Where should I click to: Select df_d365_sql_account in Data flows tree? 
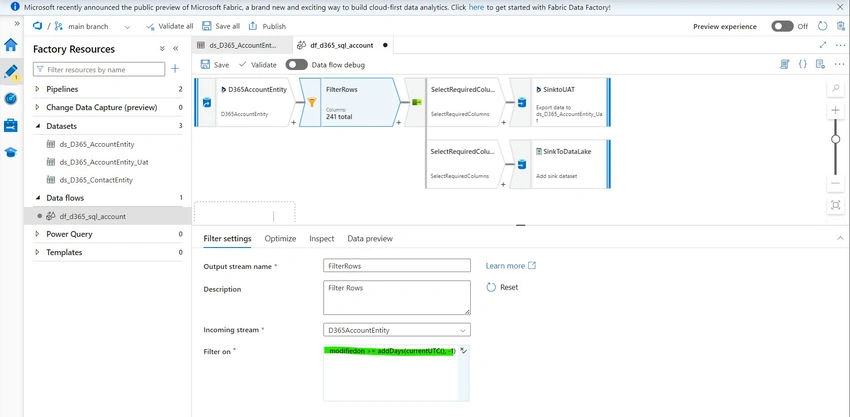[x=93, y=216]
